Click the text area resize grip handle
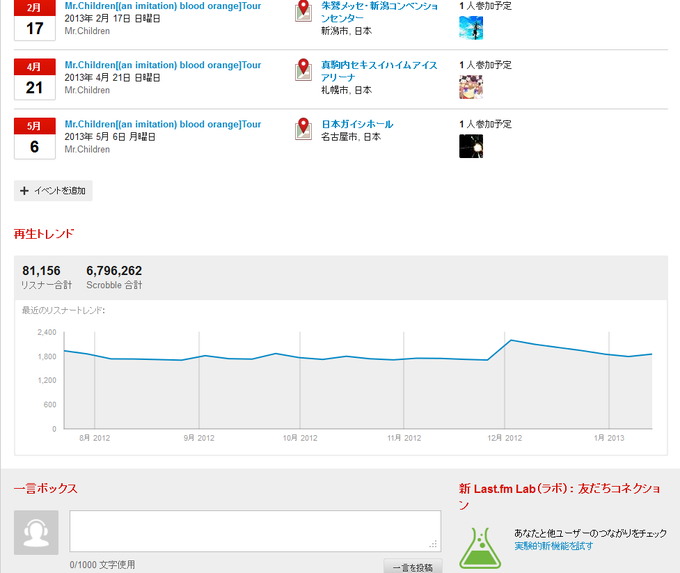 click(433, 544)
